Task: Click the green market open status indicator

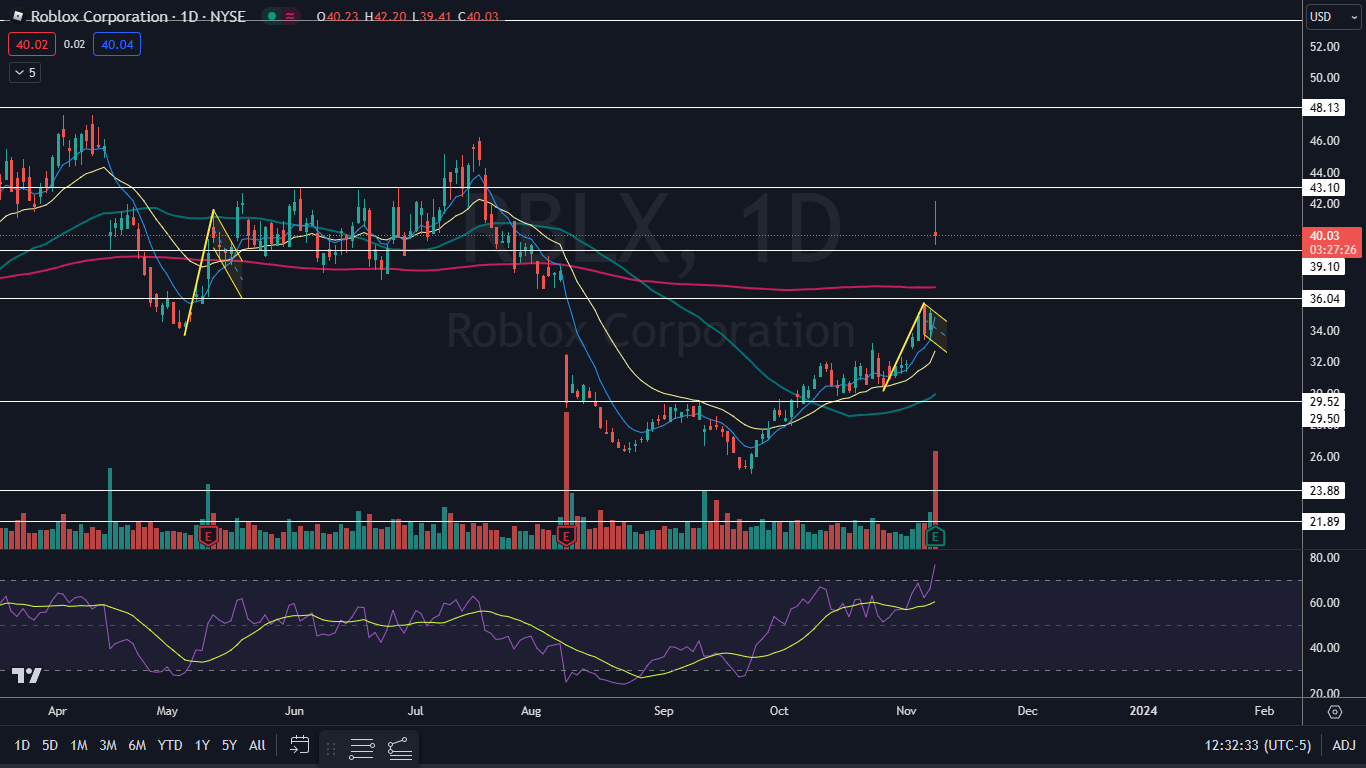Action: click(270, 16)
